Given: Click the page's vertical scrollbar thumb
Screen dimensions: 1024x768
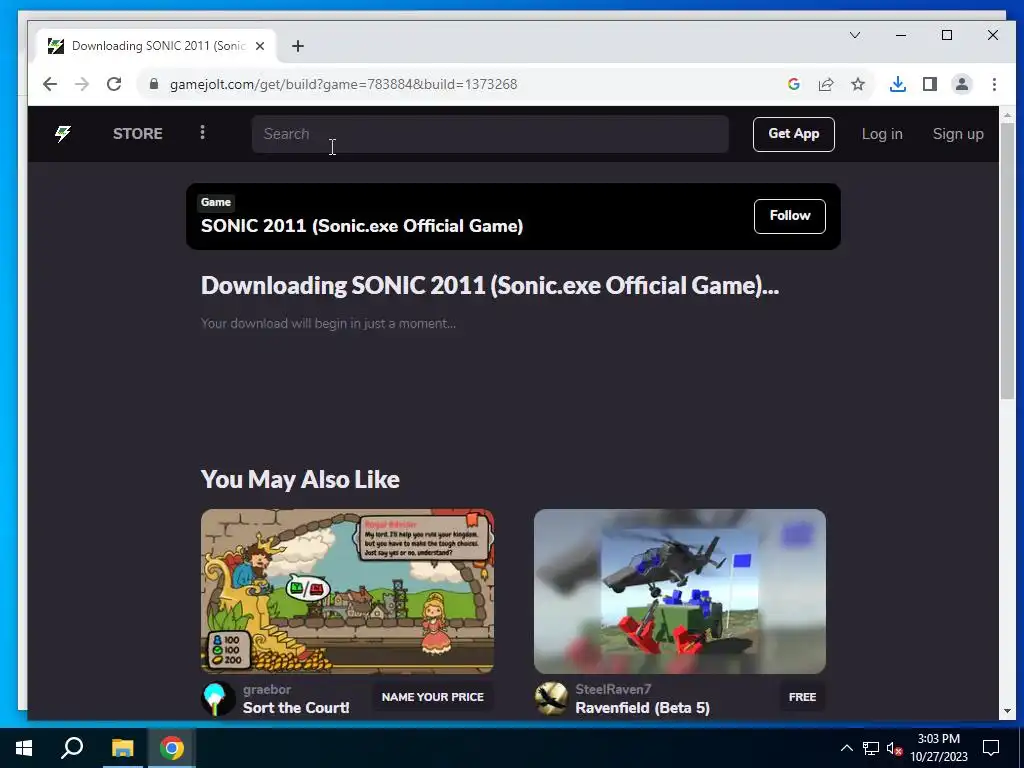Looking at the screenshot, I should pyautogui.click(x=1007, y=259).
